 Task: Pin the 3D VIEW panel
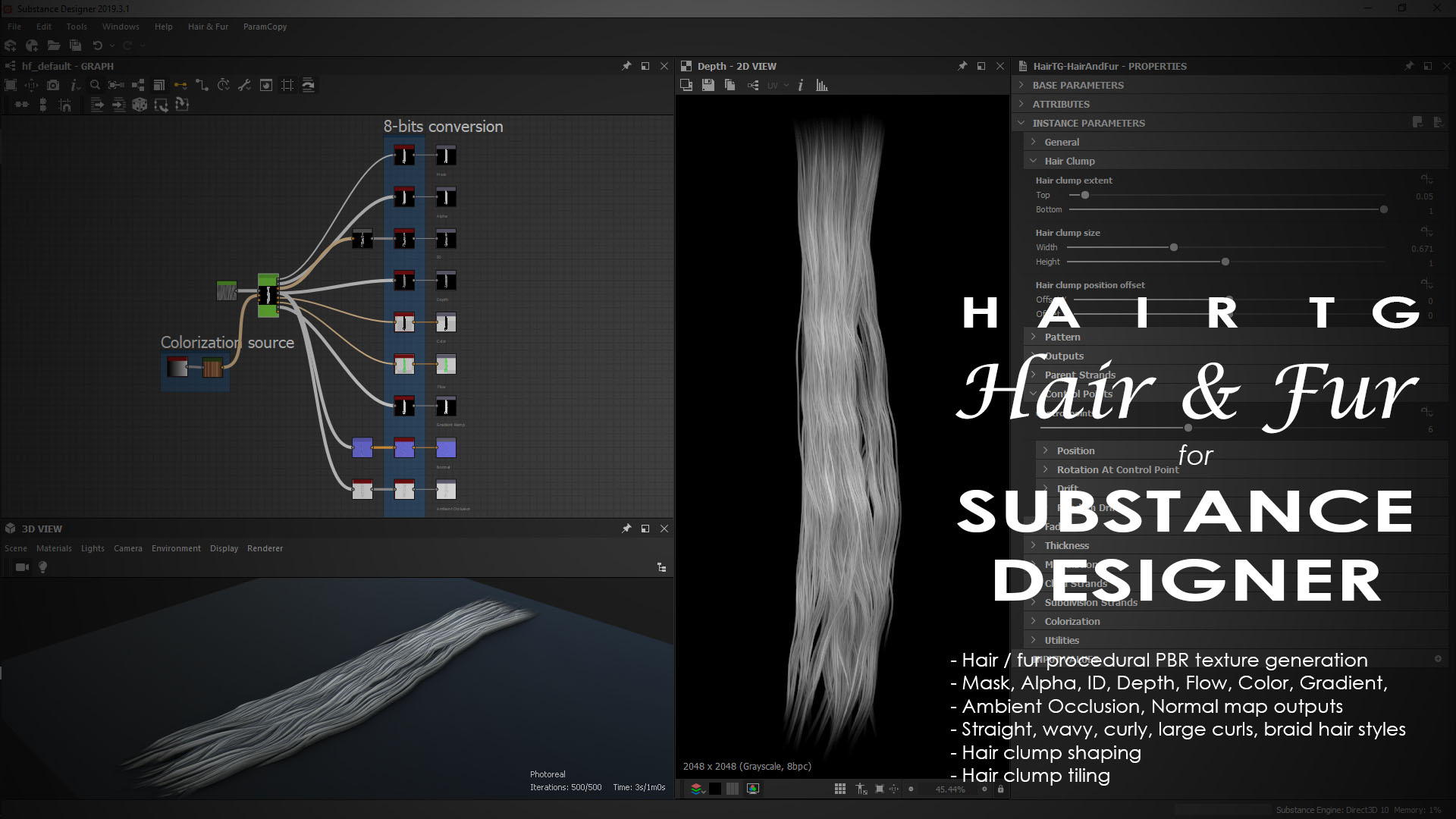pos(626,529)
